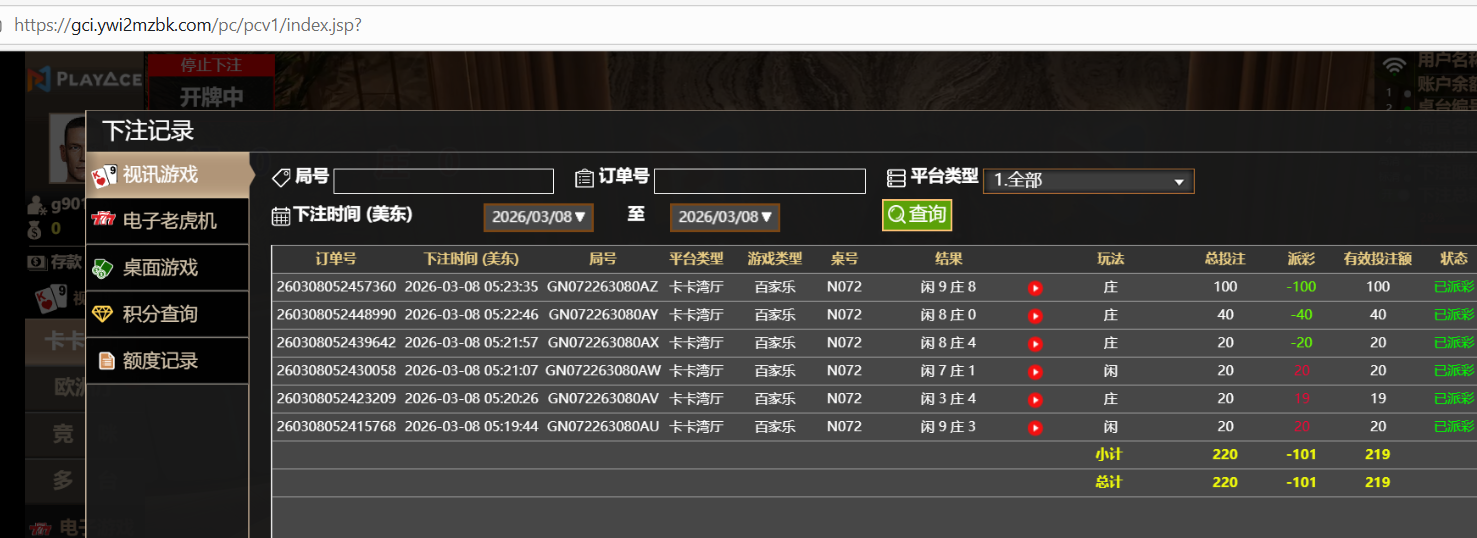1477x538 pixels.
Task: Click the green 查询 search button
Action: coord(916,214)
